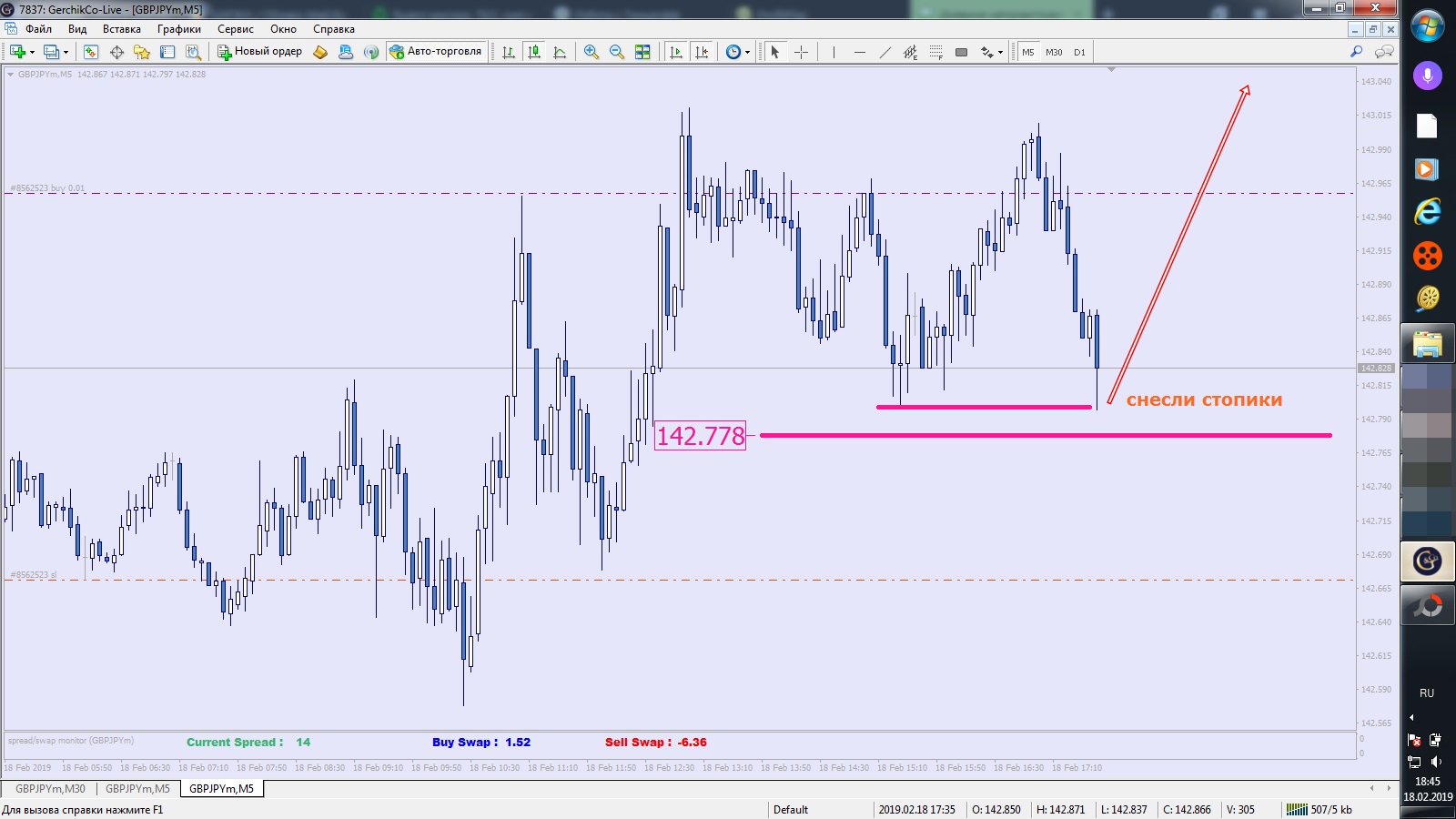
Task: Tile chart windows
Action: pos(642,52)
